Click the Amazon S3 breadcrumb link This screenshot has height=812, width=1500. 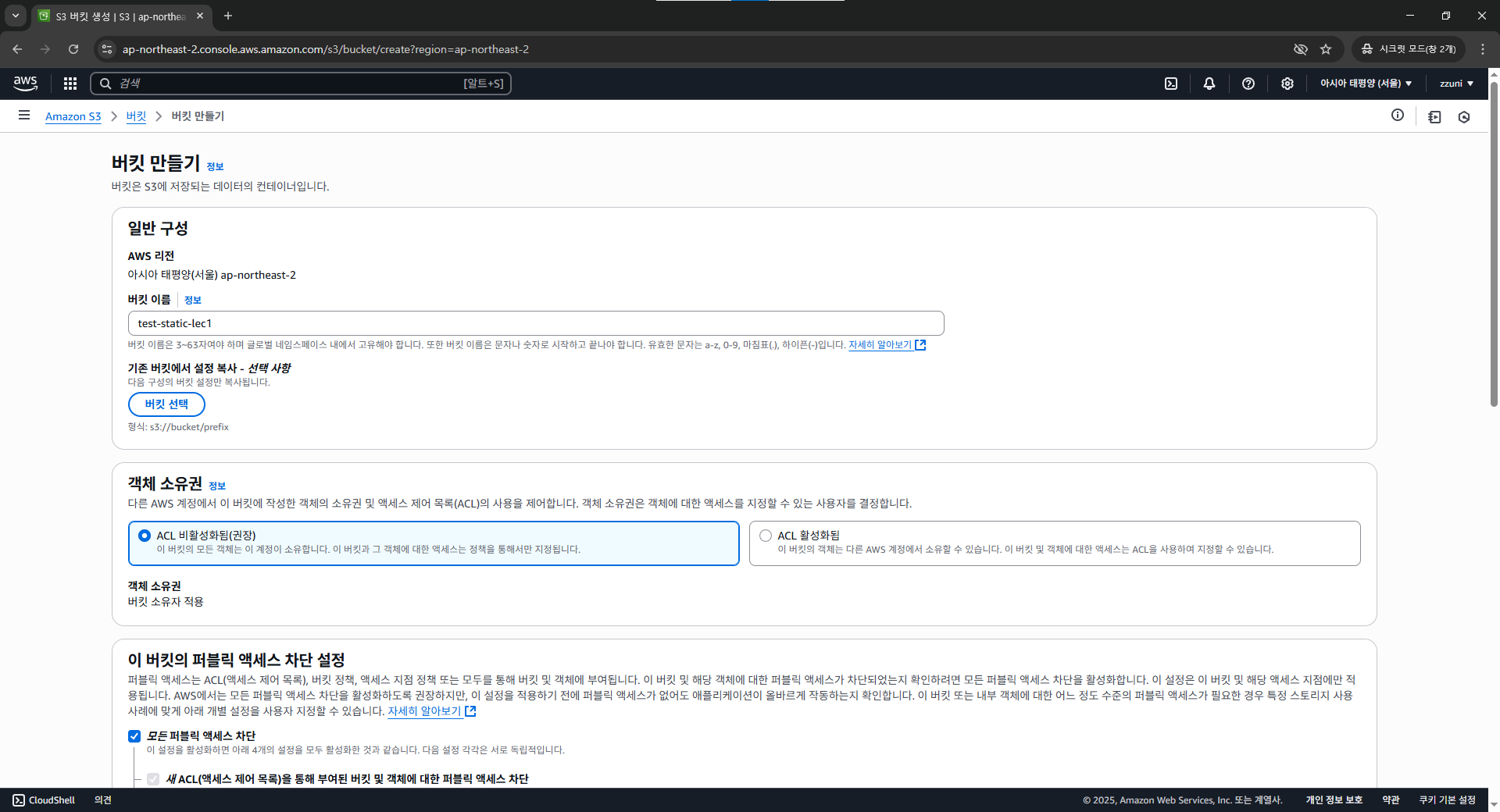click(x=73, y=116)
